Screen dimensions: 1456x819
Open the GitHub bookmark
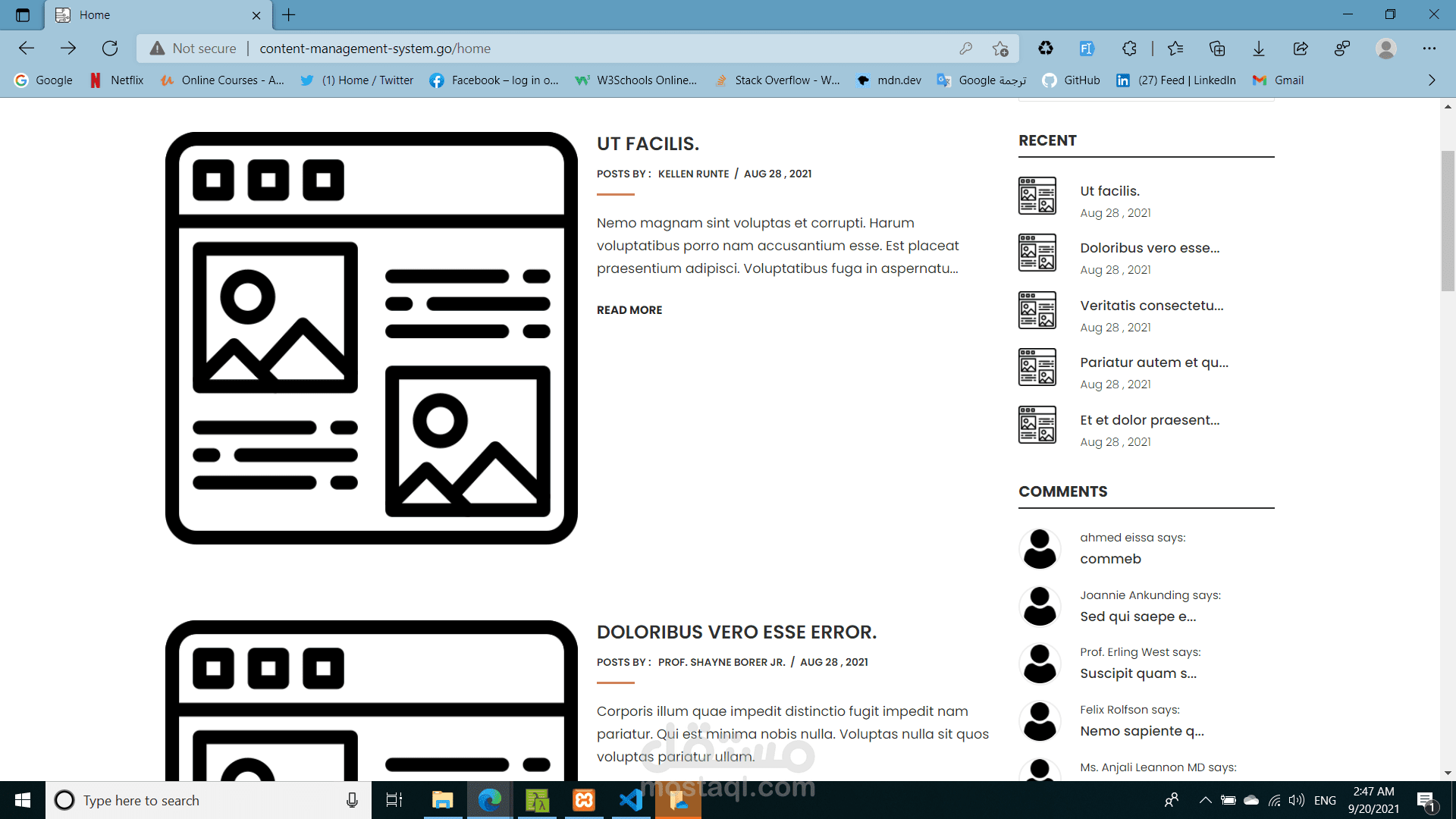[x=1072, y=80]
